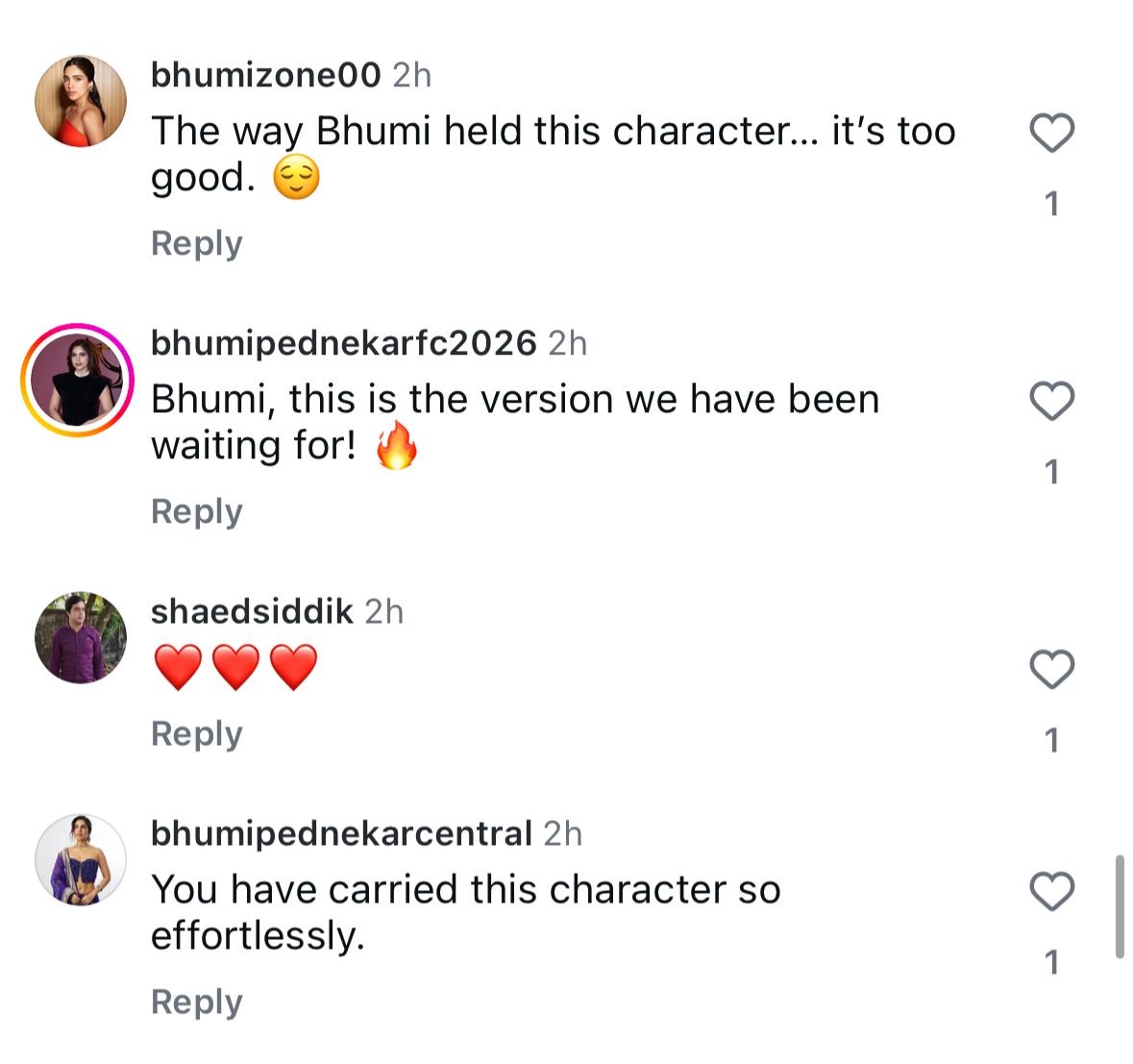Show likes on bhumipednekarfc2026's comment
The width and height of the screenshot is (1133, 1064).
(x=1051, y=472)
